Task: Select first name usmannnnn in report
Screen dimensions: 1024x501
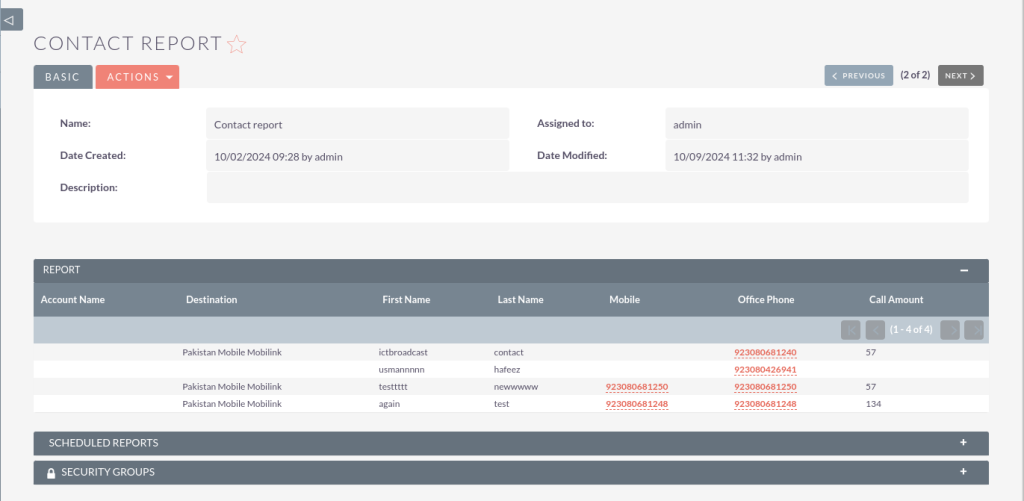Action: pyautogui.click(x=401, y=370)
